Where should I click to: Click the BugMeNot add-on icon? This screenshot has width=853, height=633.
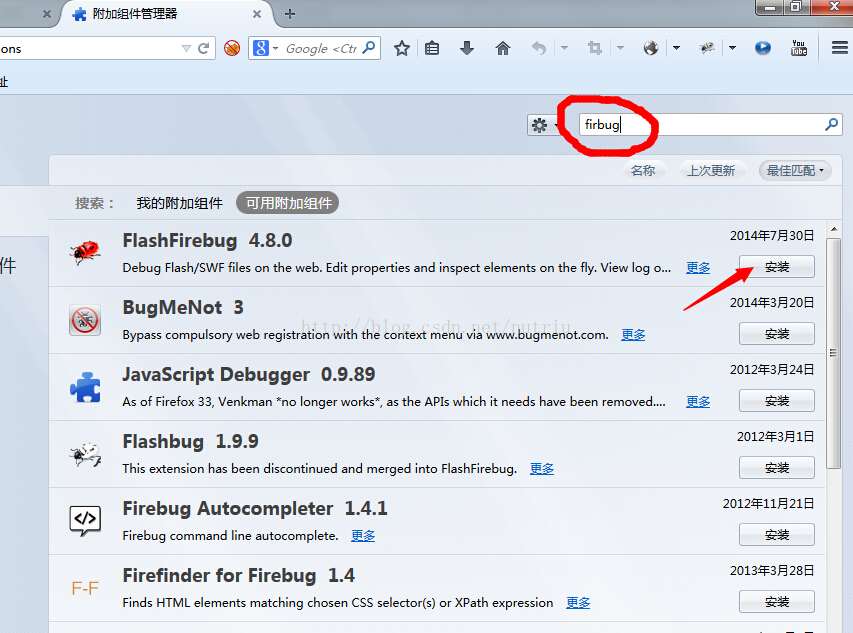point(85,320)
